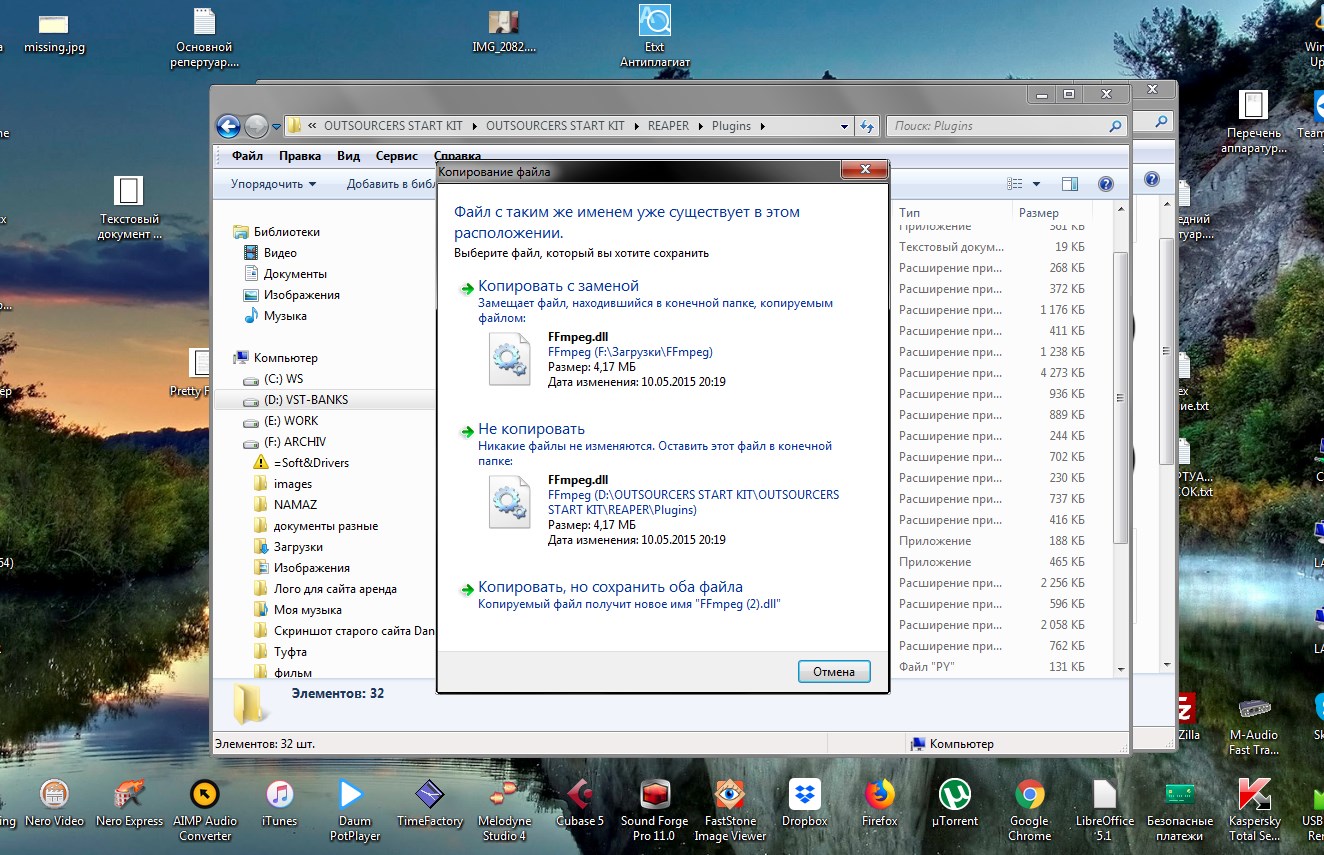
Task: Open NAMAZ folder in tree
Action: tap(285, 505)
